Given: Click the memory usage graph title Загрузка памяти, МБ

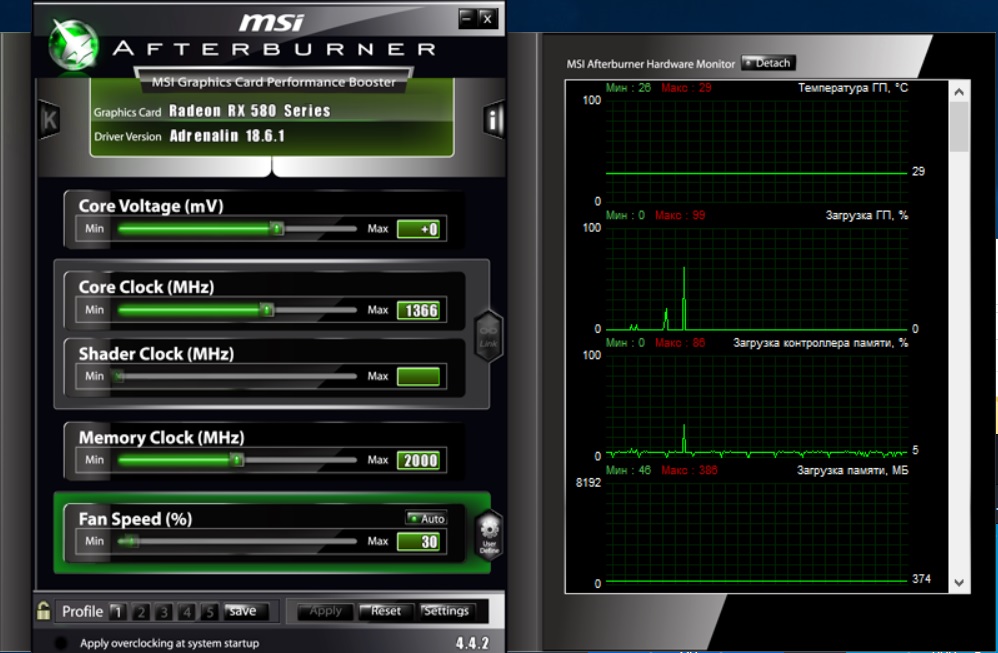Looking at the screenshot, I should [853, 470].
